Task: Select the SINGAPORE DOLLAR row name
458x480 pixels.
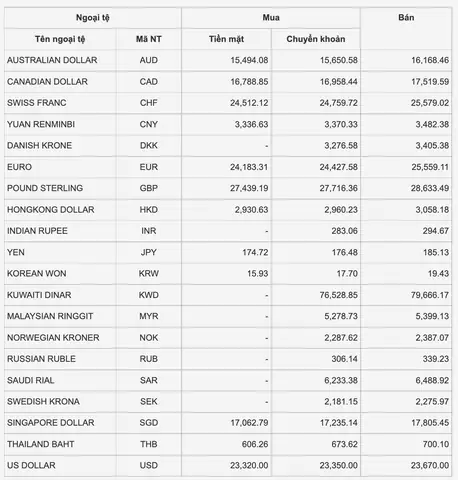Action: (x=51, y=423)
